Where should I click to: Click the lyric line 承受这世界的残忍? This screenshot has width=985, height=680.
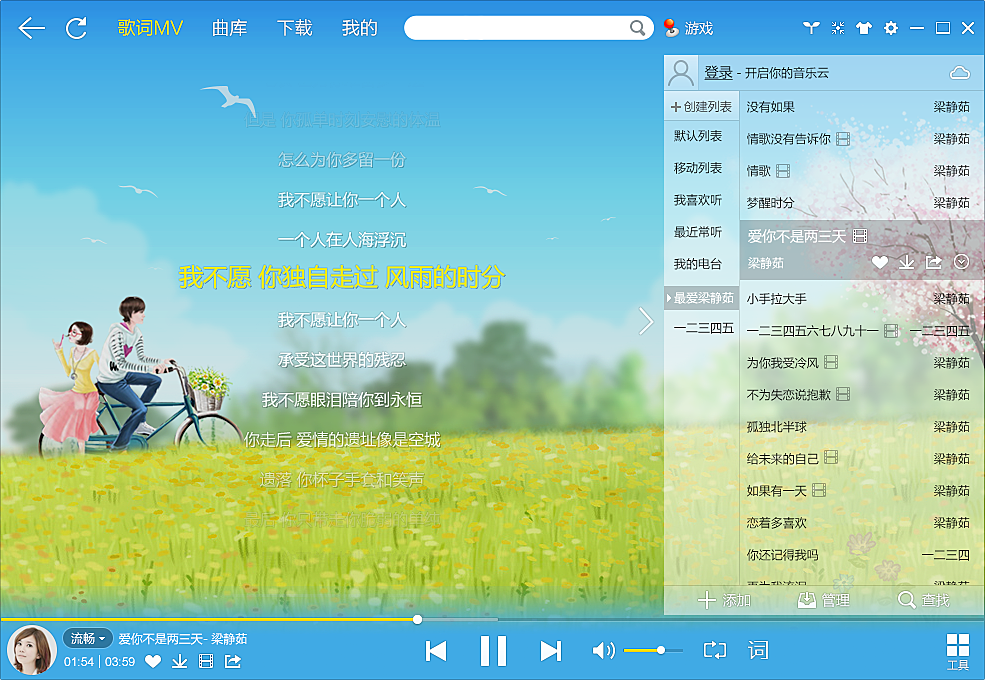(342, 360)
